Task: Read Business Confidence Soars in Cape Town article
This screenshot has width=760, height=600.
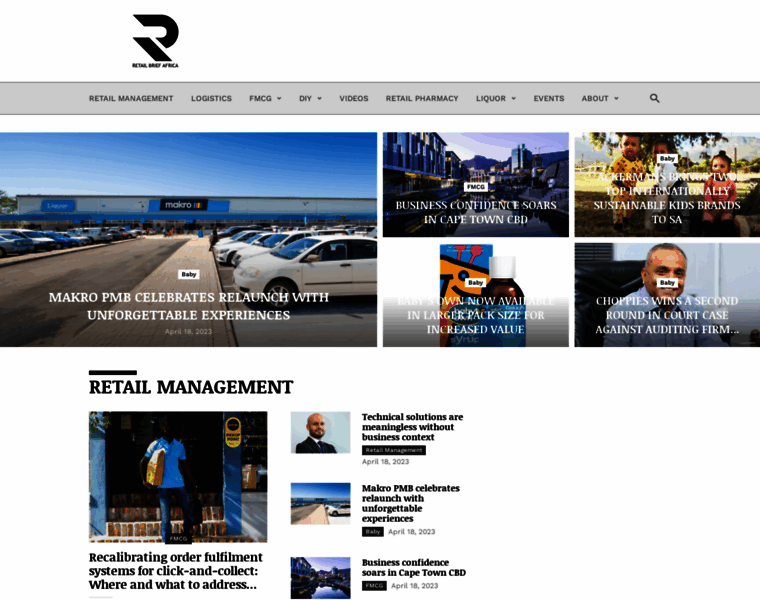Action: tap(476, 212)
